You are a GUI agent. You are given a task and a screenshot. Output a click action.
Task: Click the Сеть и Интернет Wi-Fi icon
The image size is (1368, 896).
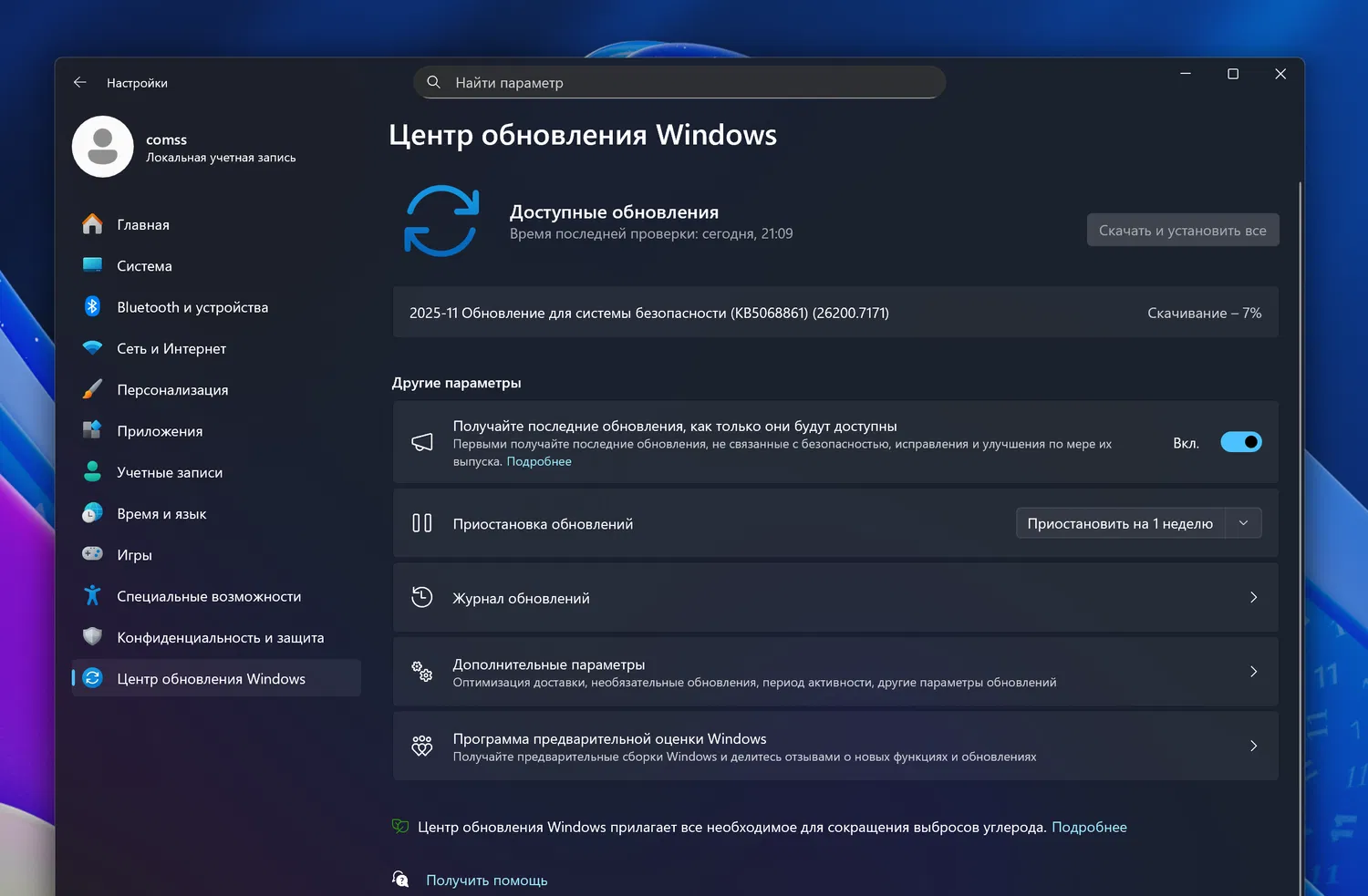(92, 347)
